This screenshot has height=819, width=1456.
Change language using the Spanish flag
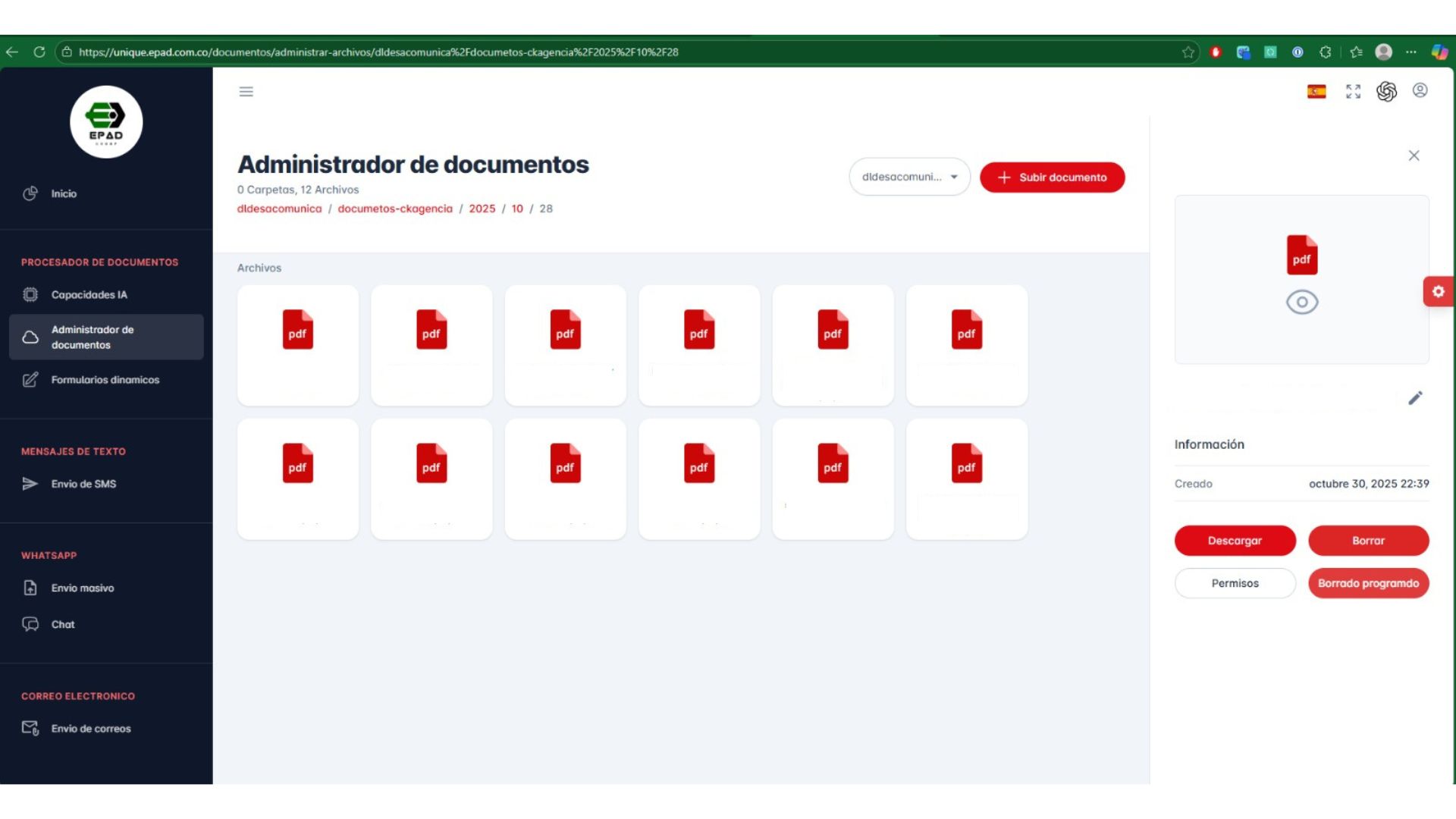[1316, 91]
